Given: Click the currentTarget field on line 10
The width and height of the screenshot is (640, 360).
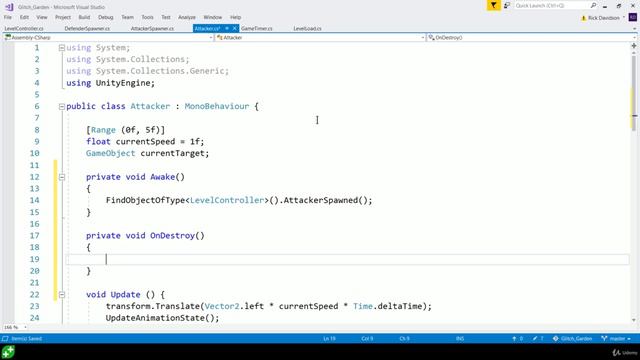Looking at the screenshot, I should click(x=172, y=153).
